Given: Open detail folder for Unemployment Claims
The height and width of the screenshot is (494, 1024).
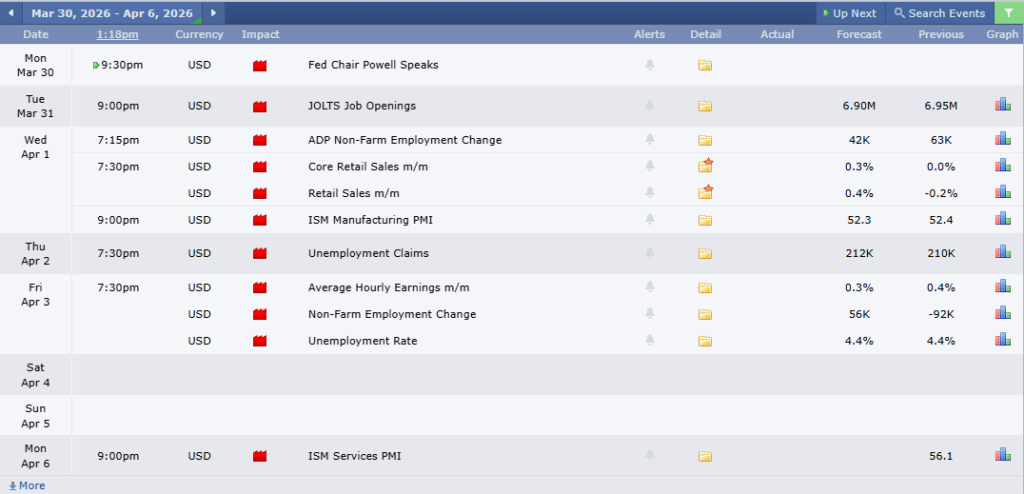Looking at the screenshot, I should tap(705, 254).
